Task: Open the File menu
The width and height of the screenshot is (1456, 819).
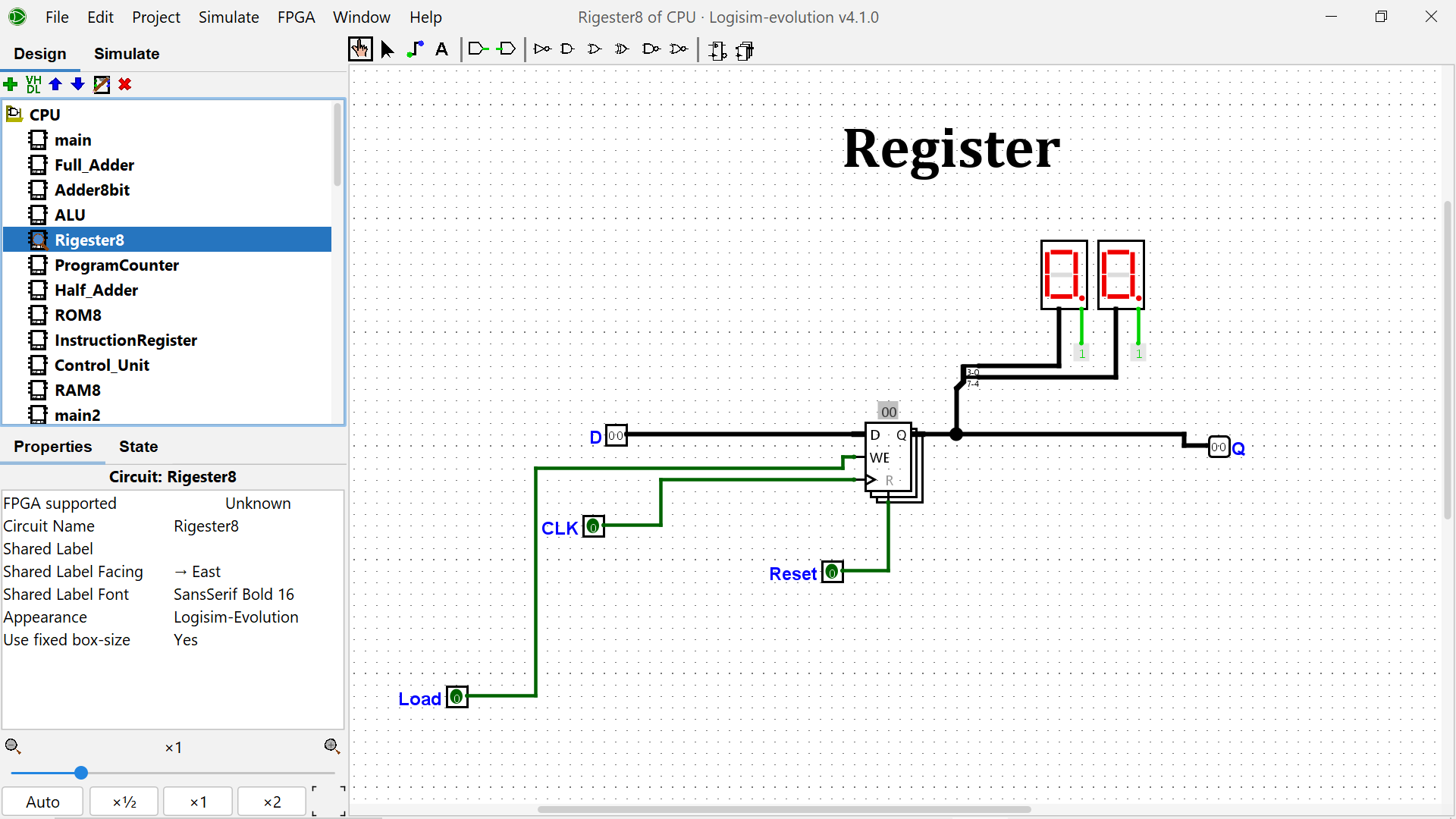Action: [57, 17]
